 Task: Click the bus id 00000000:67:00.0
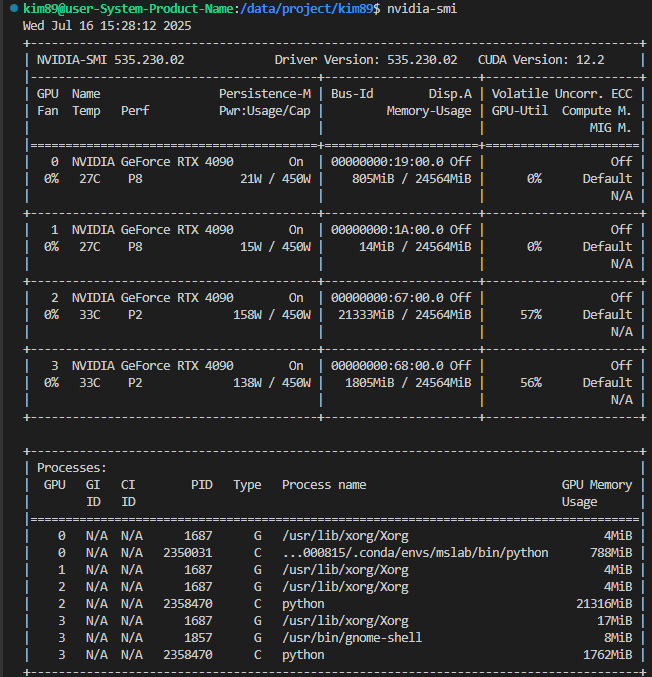tap(387, 297)
